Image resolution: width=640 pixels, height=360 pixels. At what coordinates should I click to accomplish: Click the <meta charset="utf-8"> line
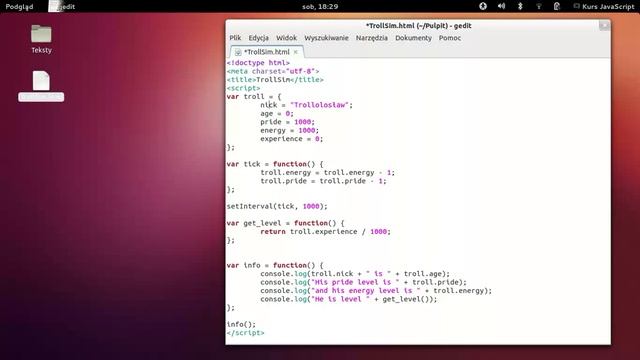click(273, 71)
